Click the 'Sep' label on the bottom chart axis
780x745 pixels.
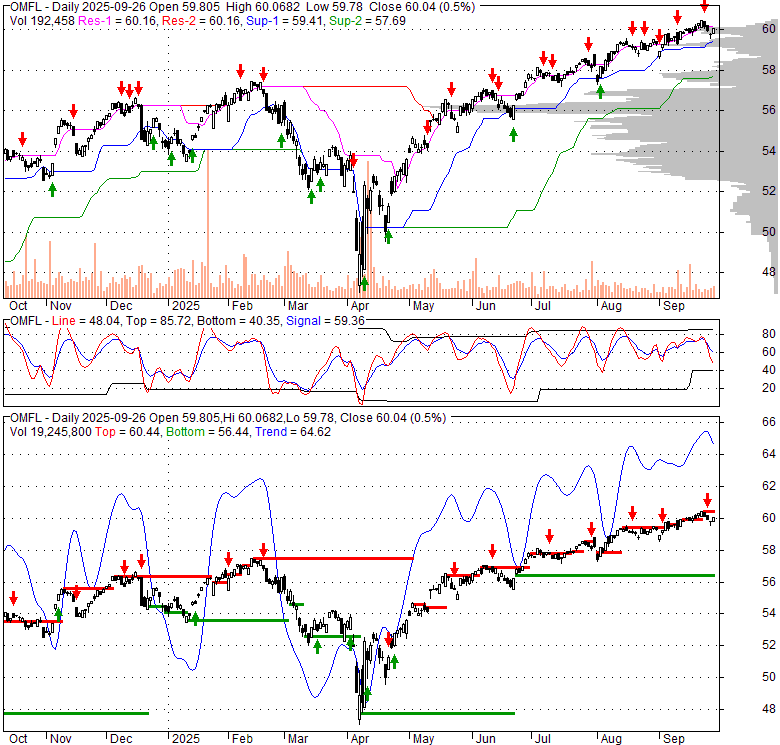pyautogui.click(x=674, y=739)
